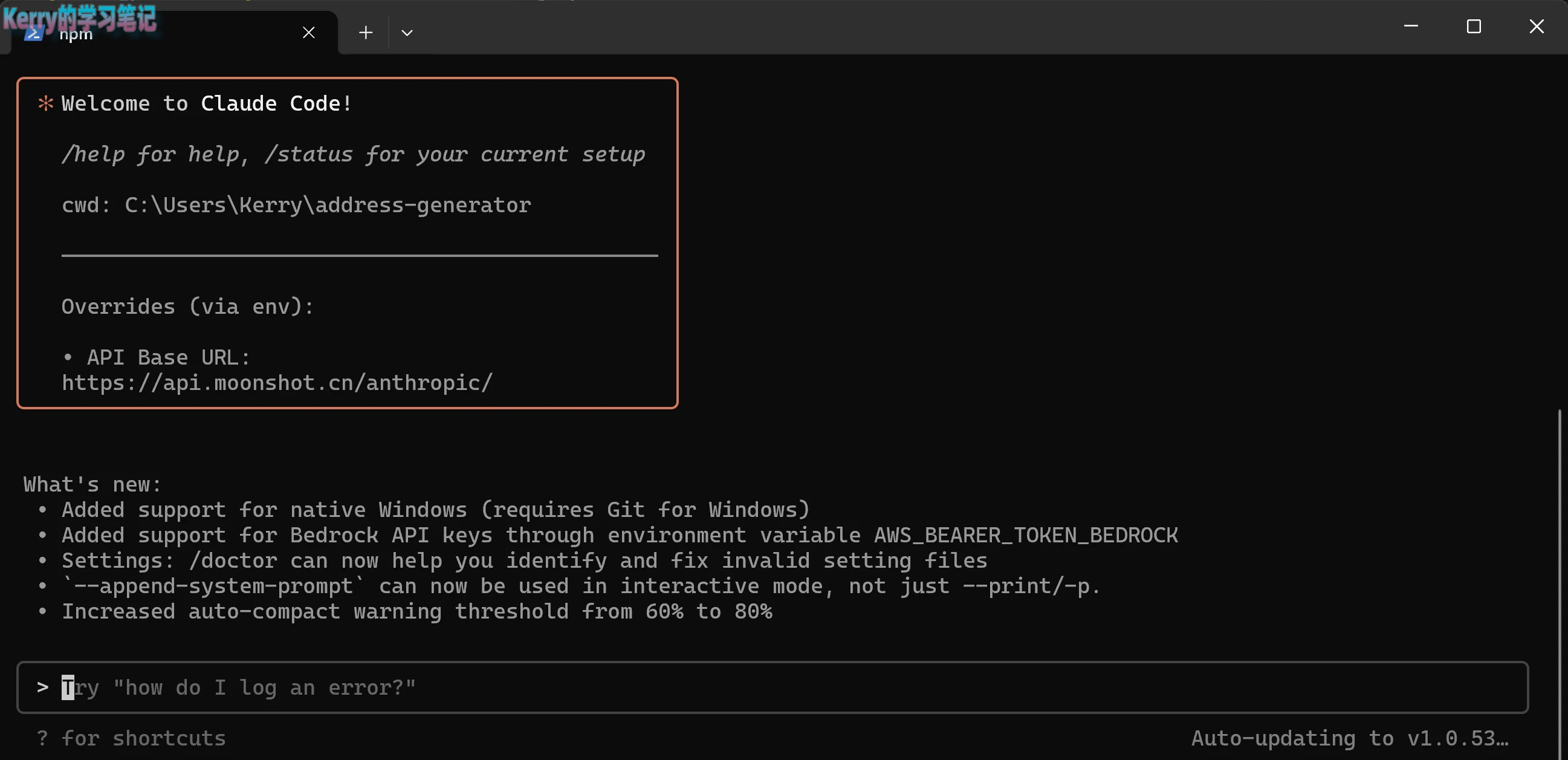
Task: Focus the Claude Code prompt input
Action: click(773, 687)
